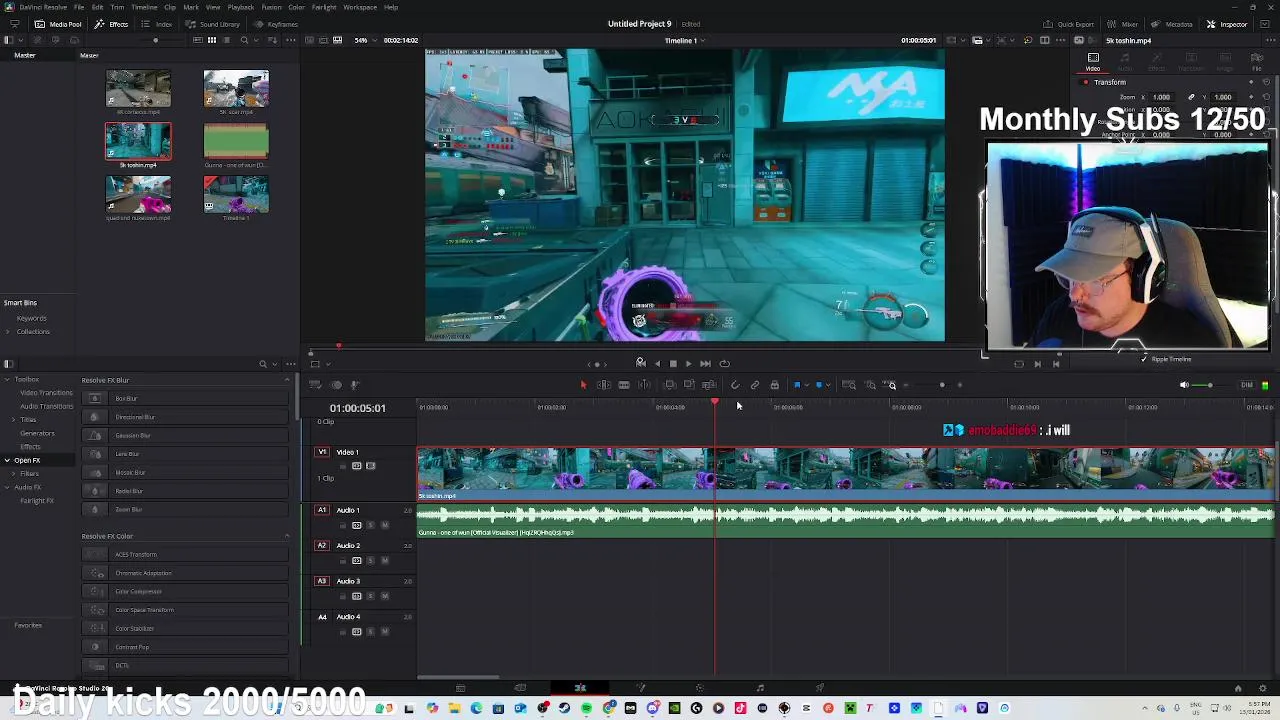
Task: Open the Timeline menu
Action: (144, 7)
